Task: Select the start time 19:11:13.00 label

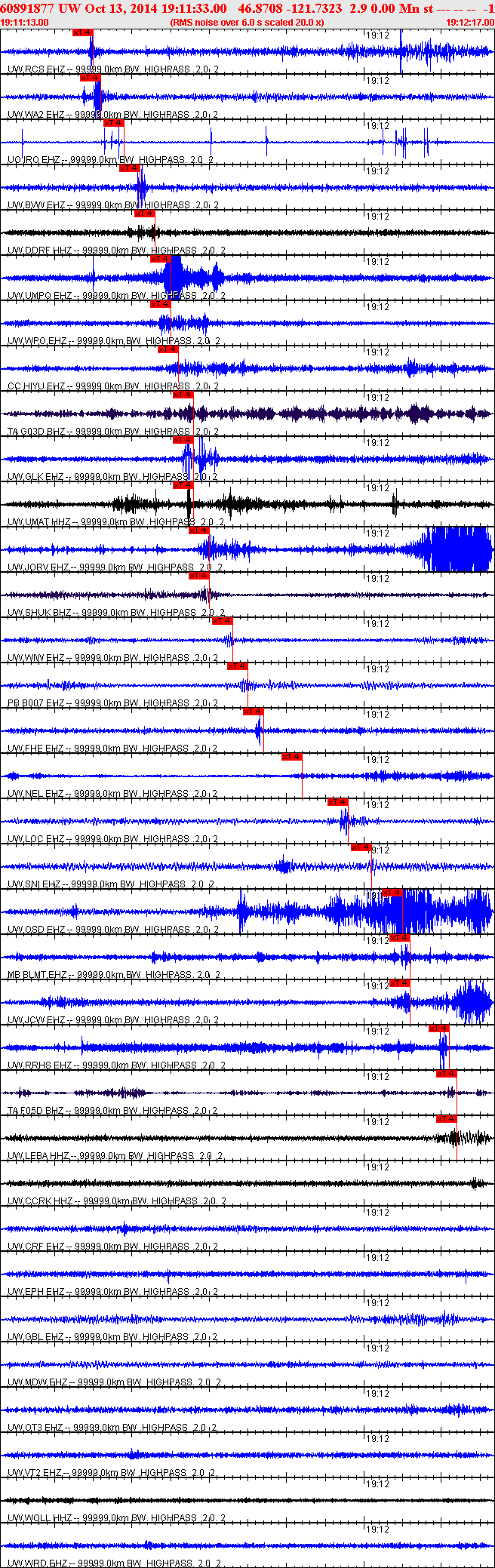Action: [24, 23]
